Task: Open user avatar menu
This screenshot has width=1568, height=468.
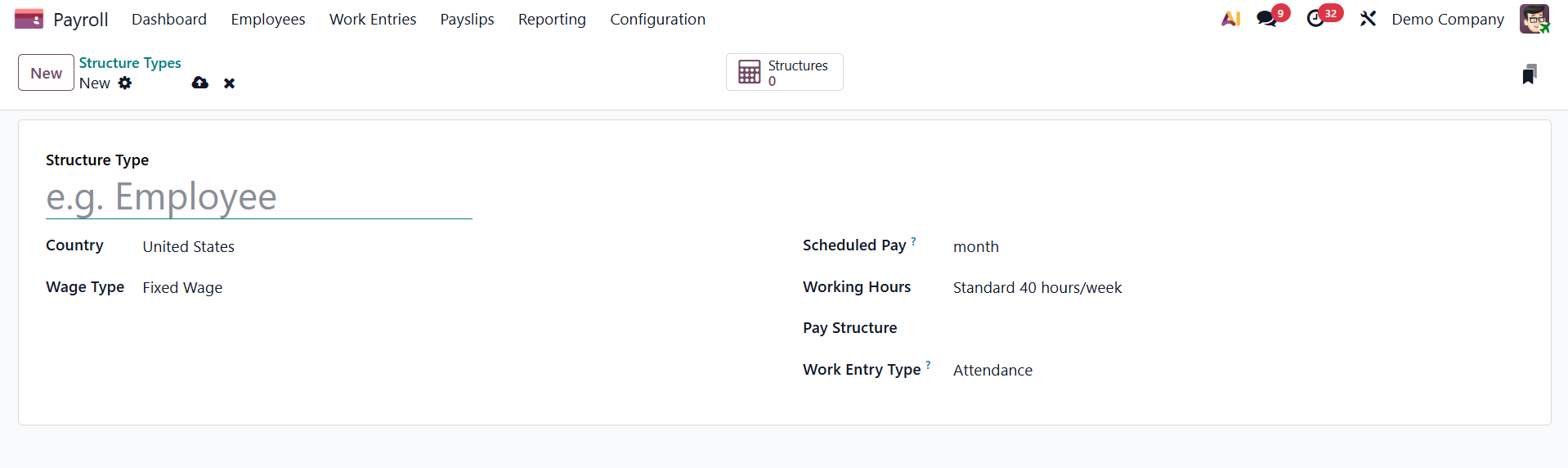Action: pos(1534,19)
